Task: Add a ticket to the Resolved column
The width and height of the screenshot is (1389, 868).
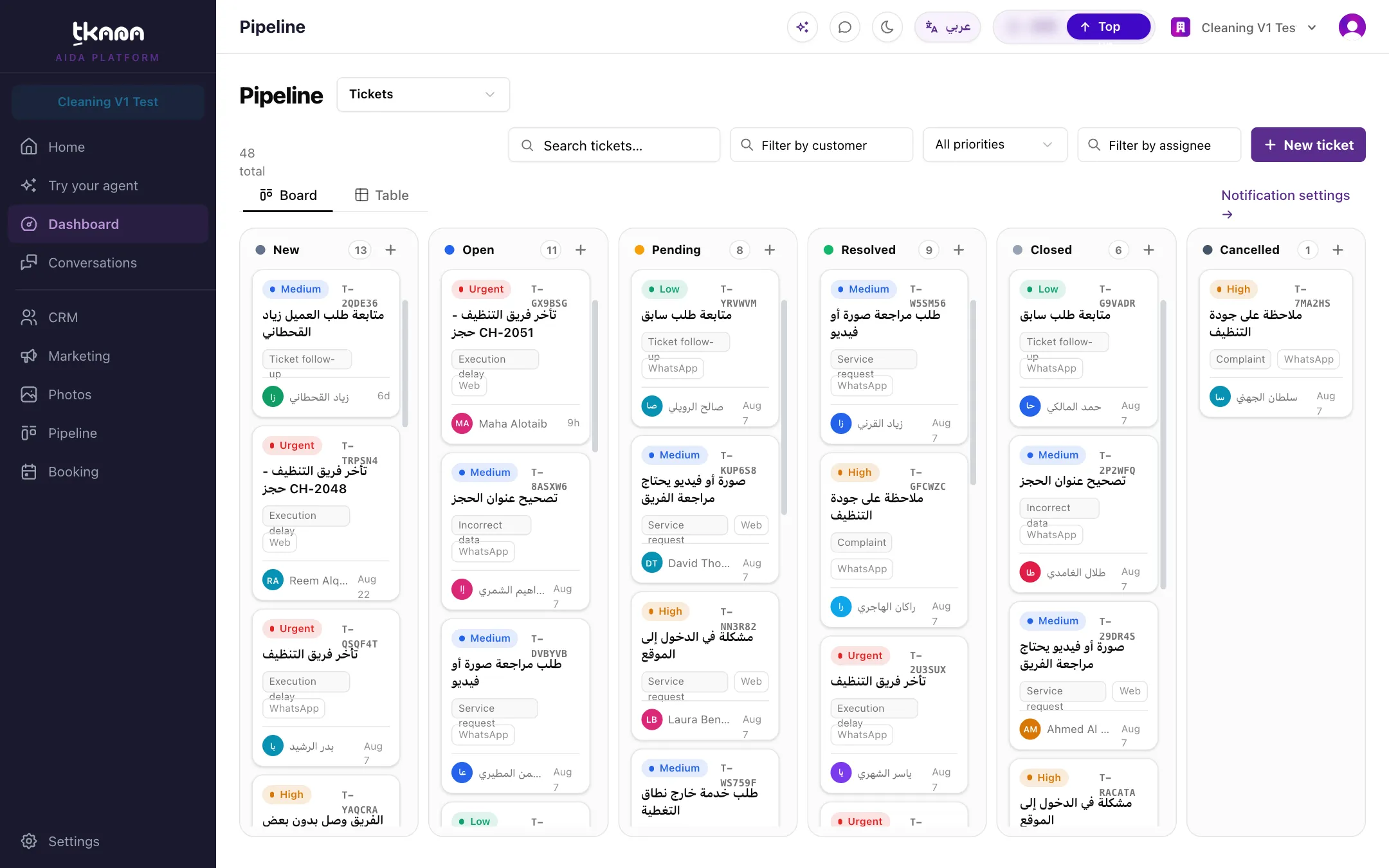Action: [959, 250]
